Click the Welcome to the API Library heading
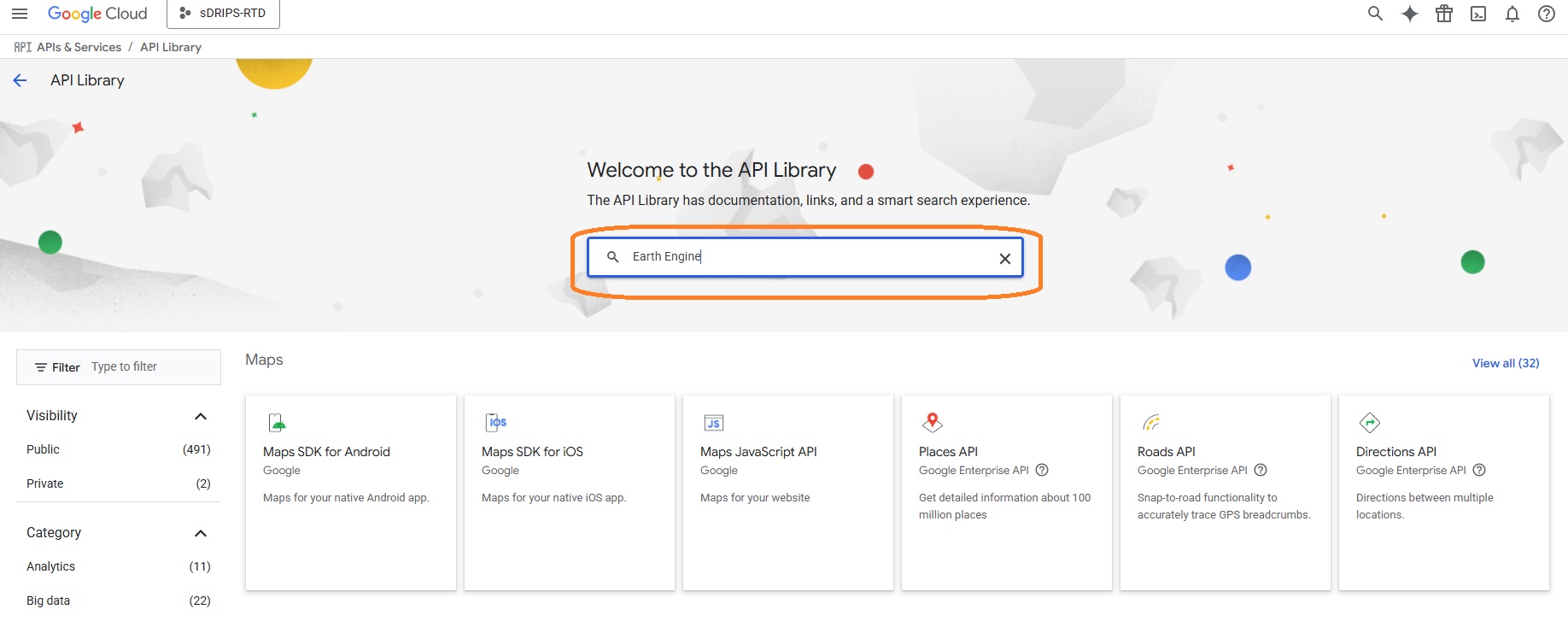Viewport: 1568px width, 621px height. tap(711, 170)
